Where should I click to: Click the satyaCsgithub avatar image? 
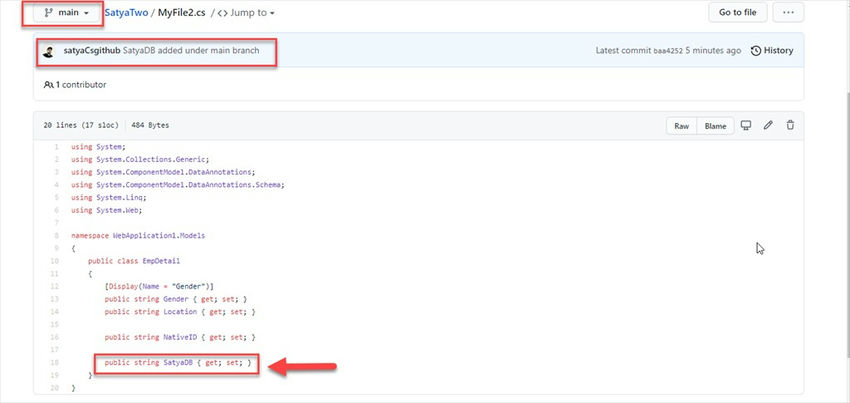49,52
